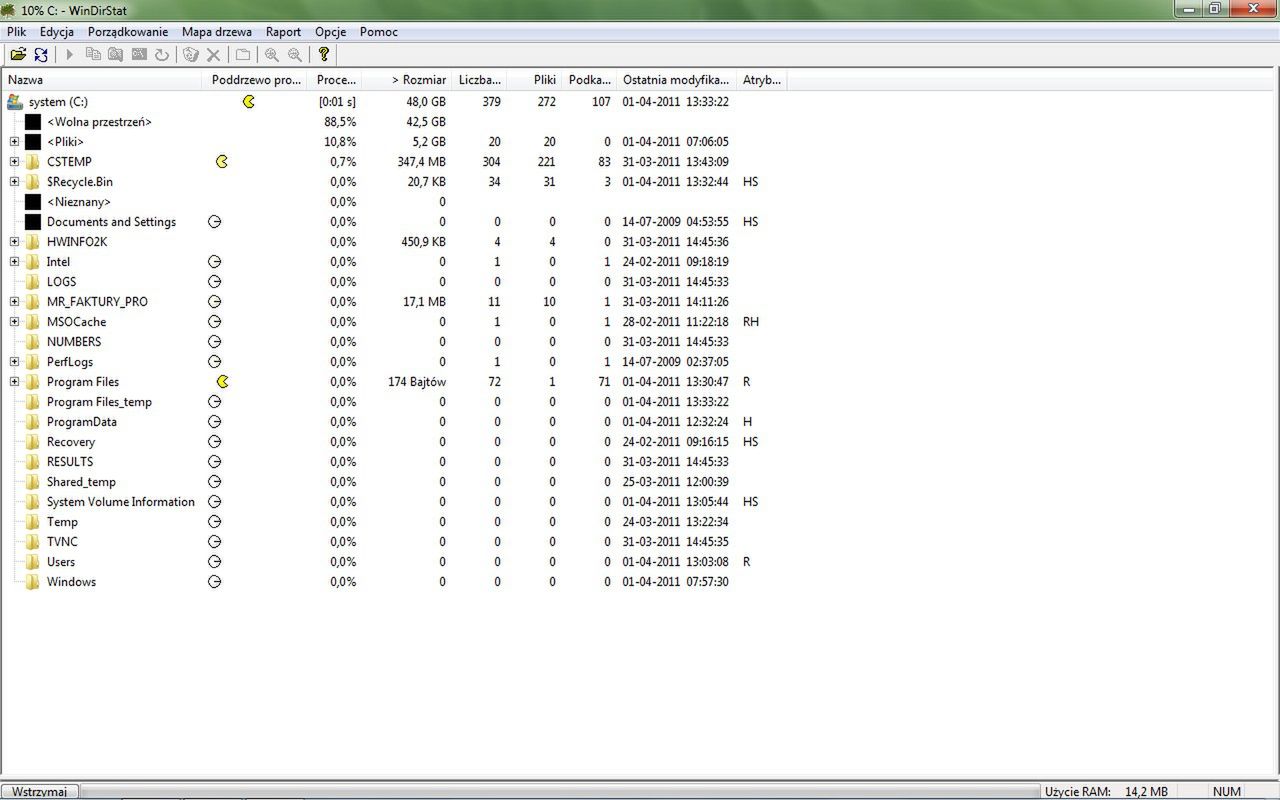Image resolution: width=1280 pixels, height=800 pixels.
Task: Click the Refresh all toolbar icon
Action: point(41,55)
